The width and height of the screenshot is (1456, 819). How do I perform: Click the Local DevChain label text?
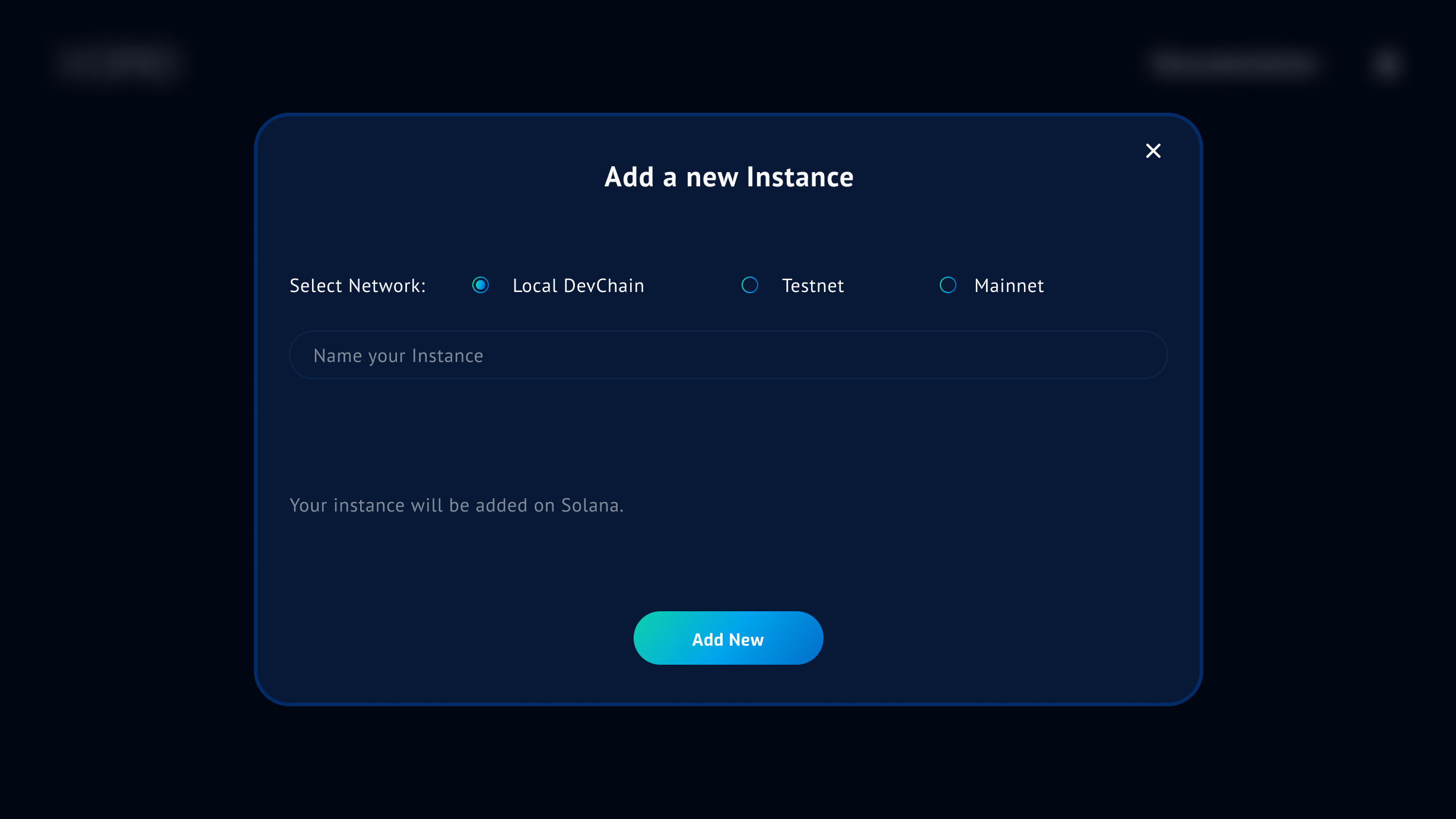click(x=578, y=286)
